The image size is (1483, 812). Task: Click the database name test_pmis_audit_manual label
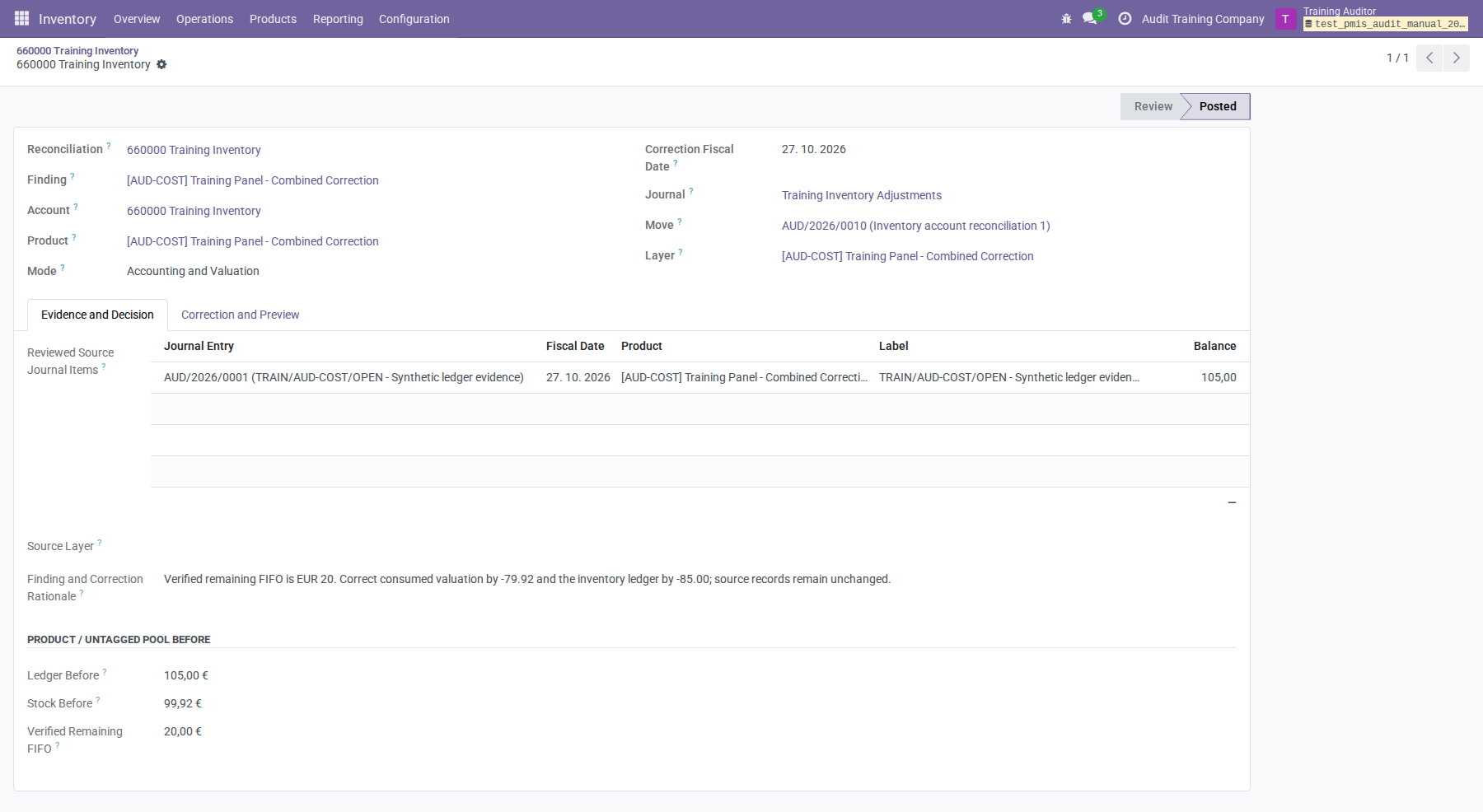[x=1386, y=24]
